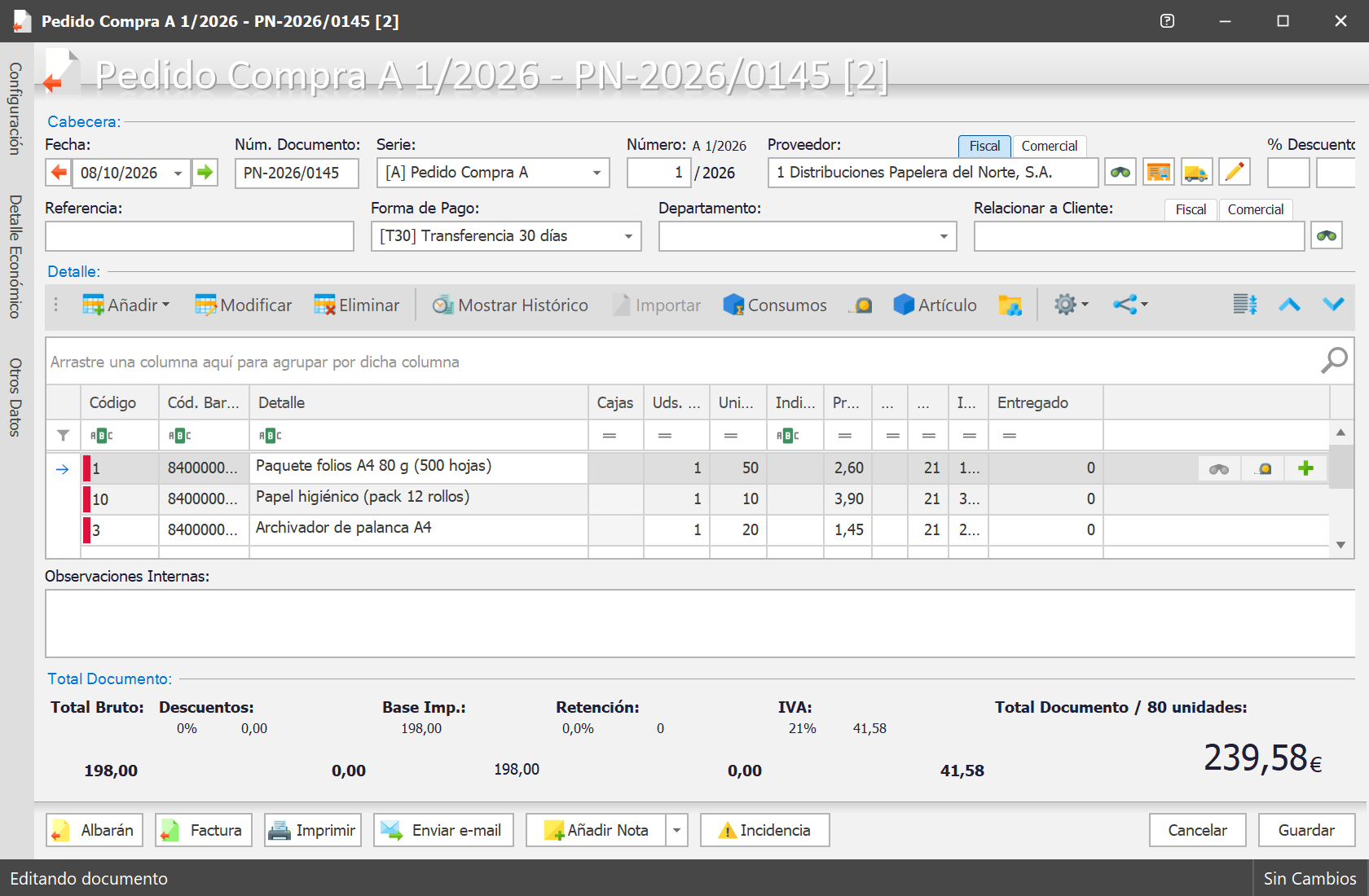Click the red previous date arrow
The image size is (1369, 896).
(59, 173)
